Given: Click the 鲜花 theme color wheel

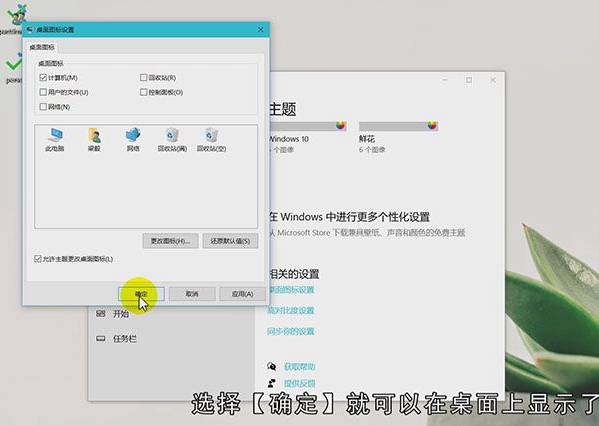Looking at the screenshot, I should (x=432, y=125).
